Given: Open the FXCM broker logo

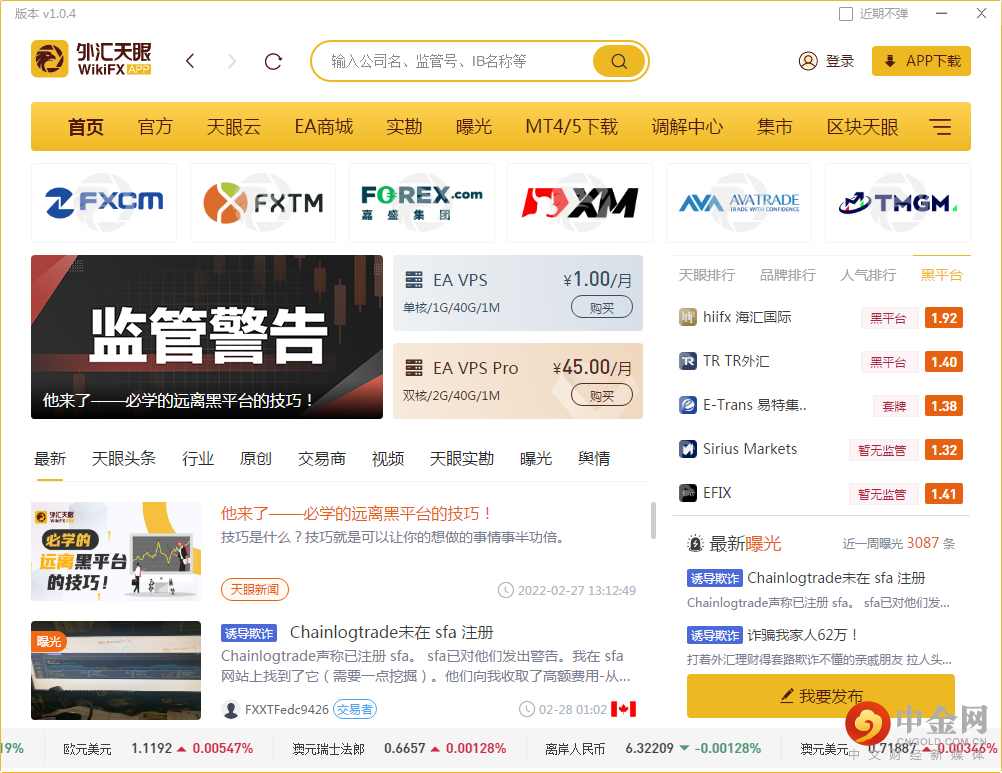Looking at the screenshot, I should point(104,203).
